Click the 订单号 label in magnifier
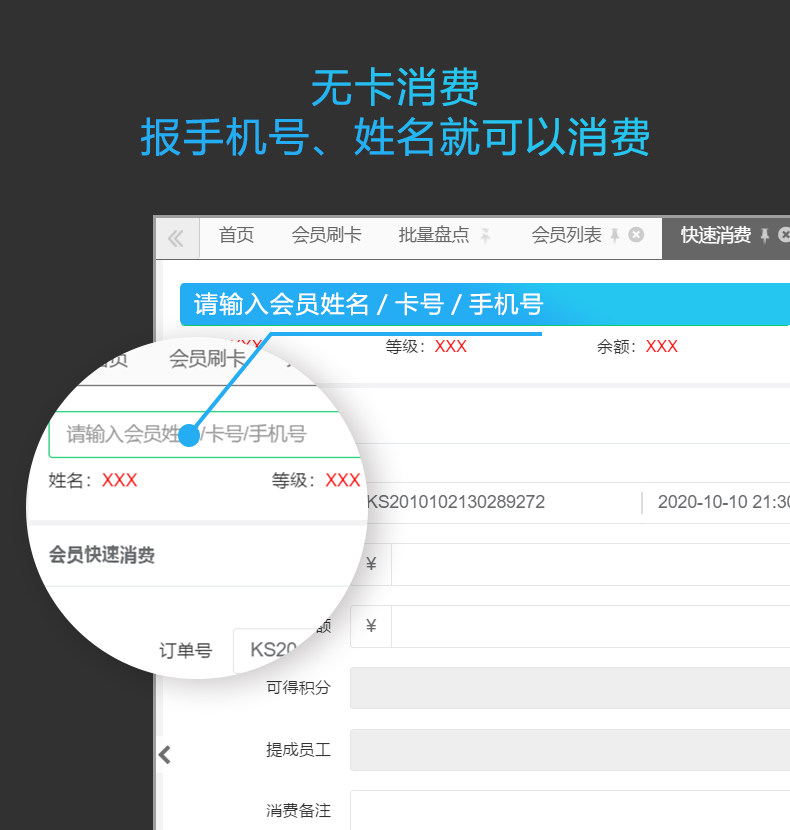 (185, 651)
